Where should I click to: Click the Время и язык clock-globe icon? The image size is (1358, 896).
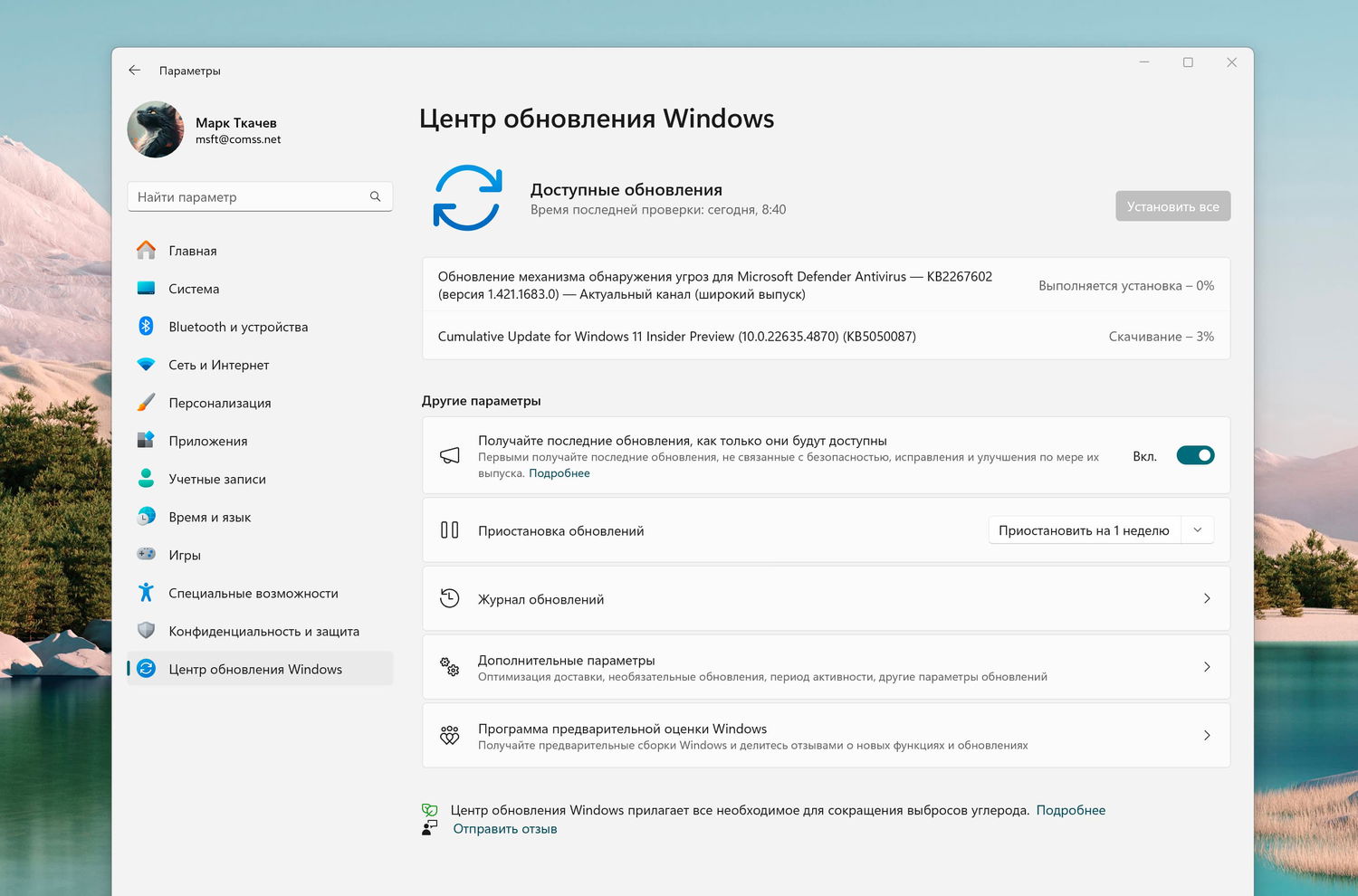click(x=146, y=516)
